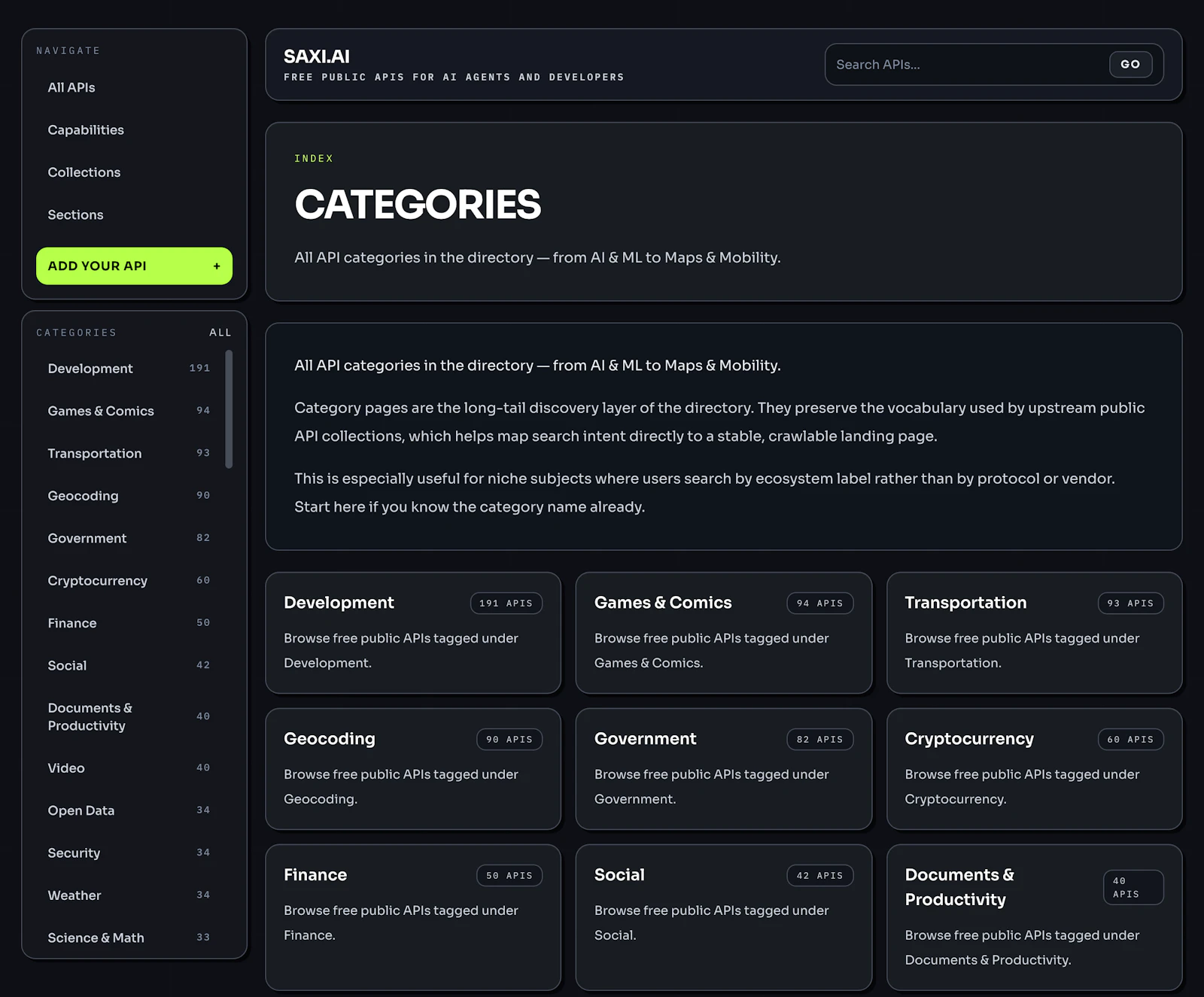
Task: Click the Search APIs input field
Action: point(963,65)
